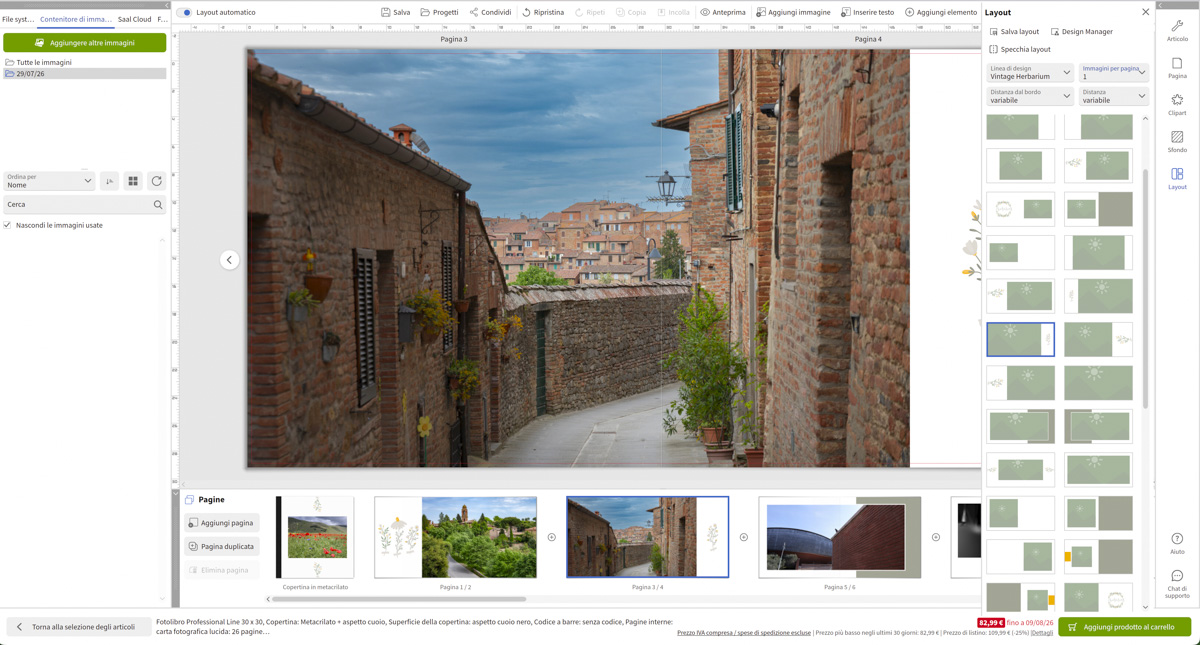Click the Pagine panel header icon
The image size is (1200, 645).
[x=189, y=499]
